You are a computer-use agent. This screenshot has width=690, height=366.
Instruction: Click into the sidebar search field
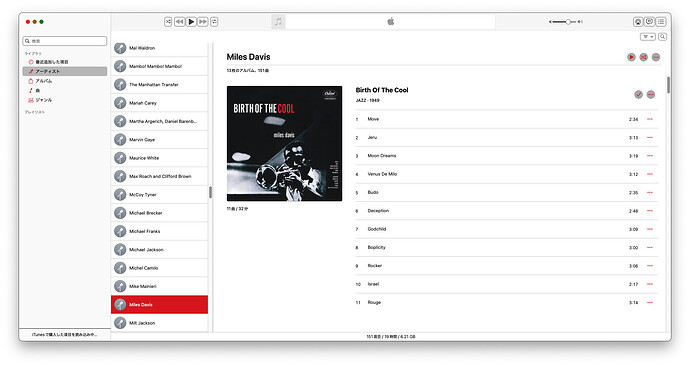coord(65,41)
